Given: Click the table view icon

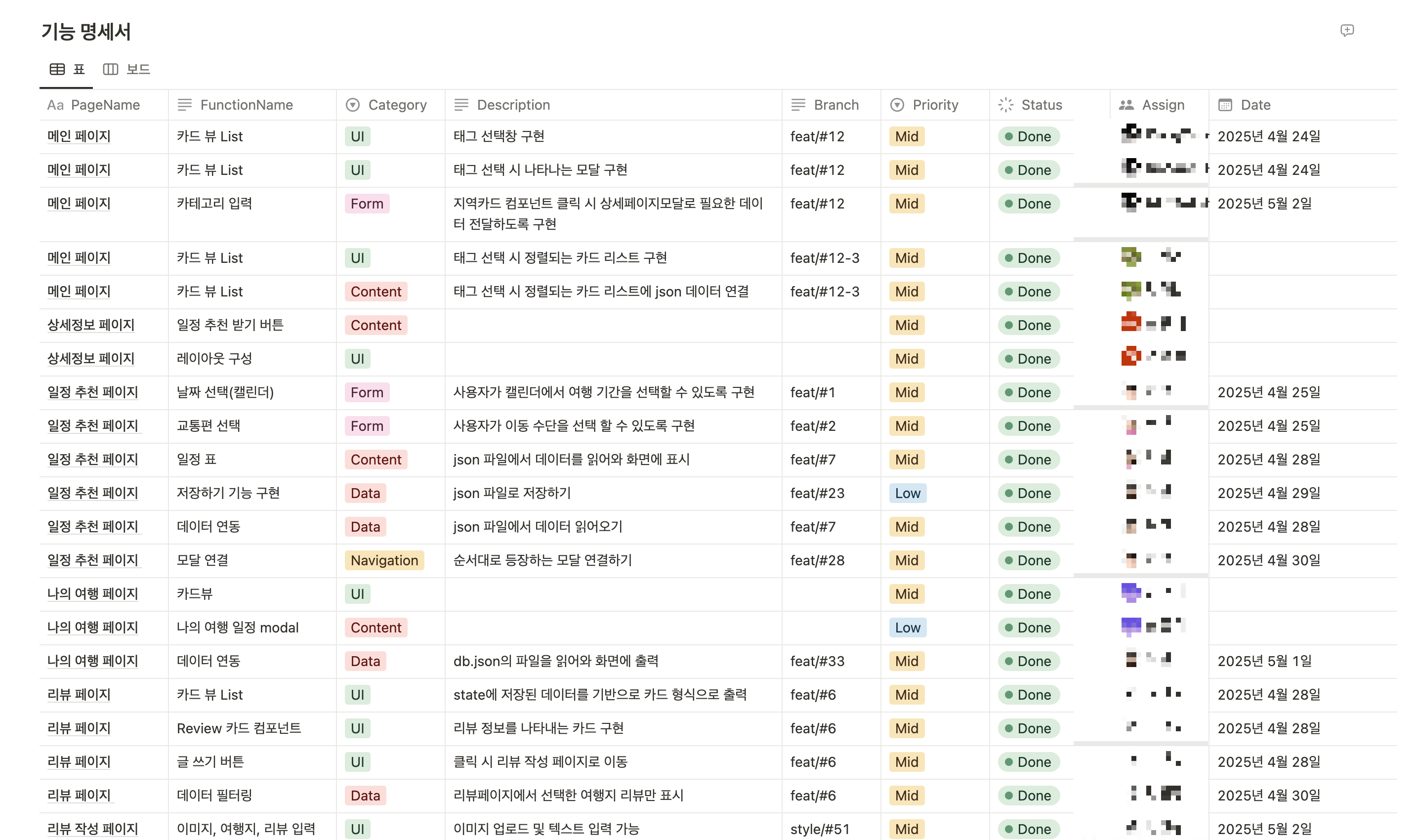Looking at the screenshot, I should [57, 69].
